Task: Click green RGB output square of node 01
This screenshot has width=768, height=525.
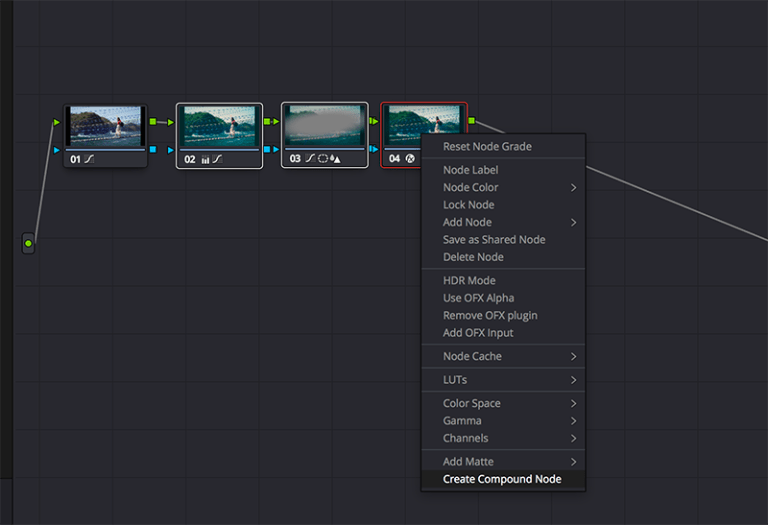Action: 153,121
